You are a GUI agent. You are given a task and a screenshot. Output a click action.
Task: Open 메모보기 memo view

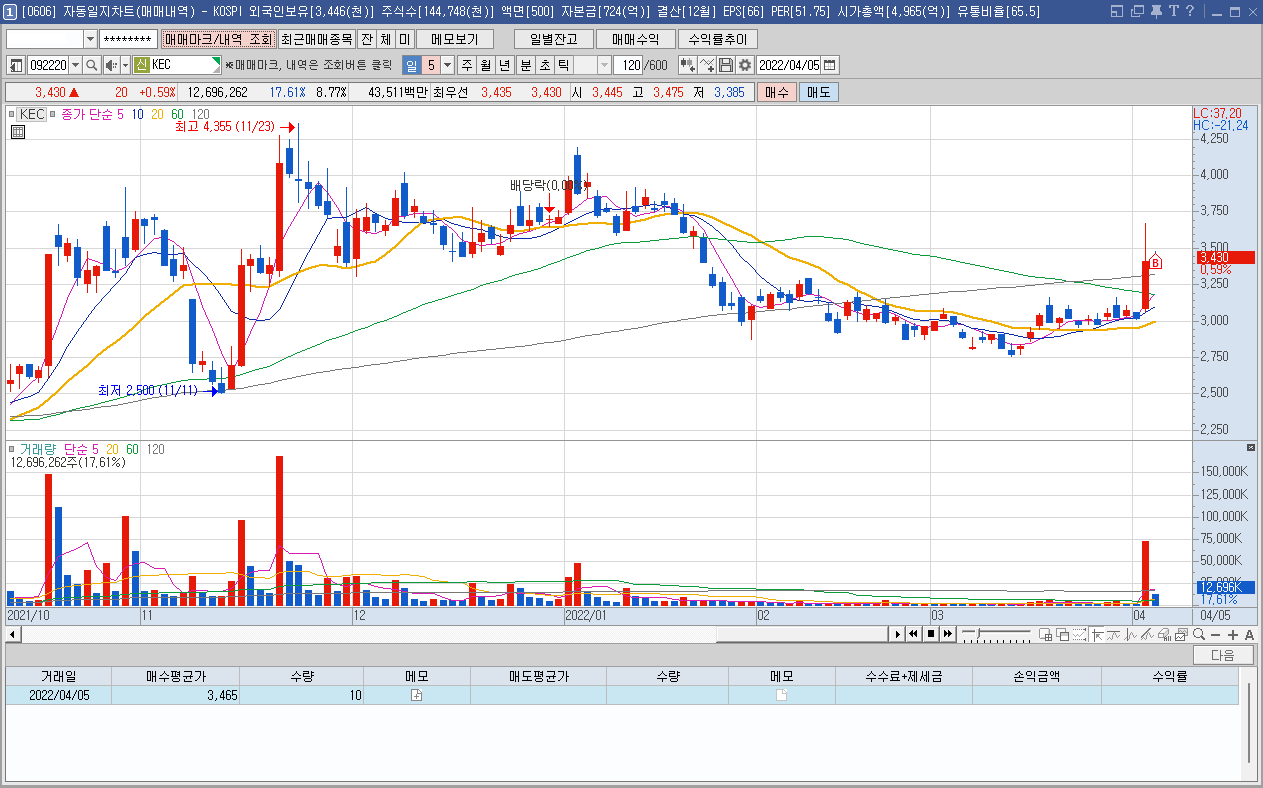[x=455, y=39]
